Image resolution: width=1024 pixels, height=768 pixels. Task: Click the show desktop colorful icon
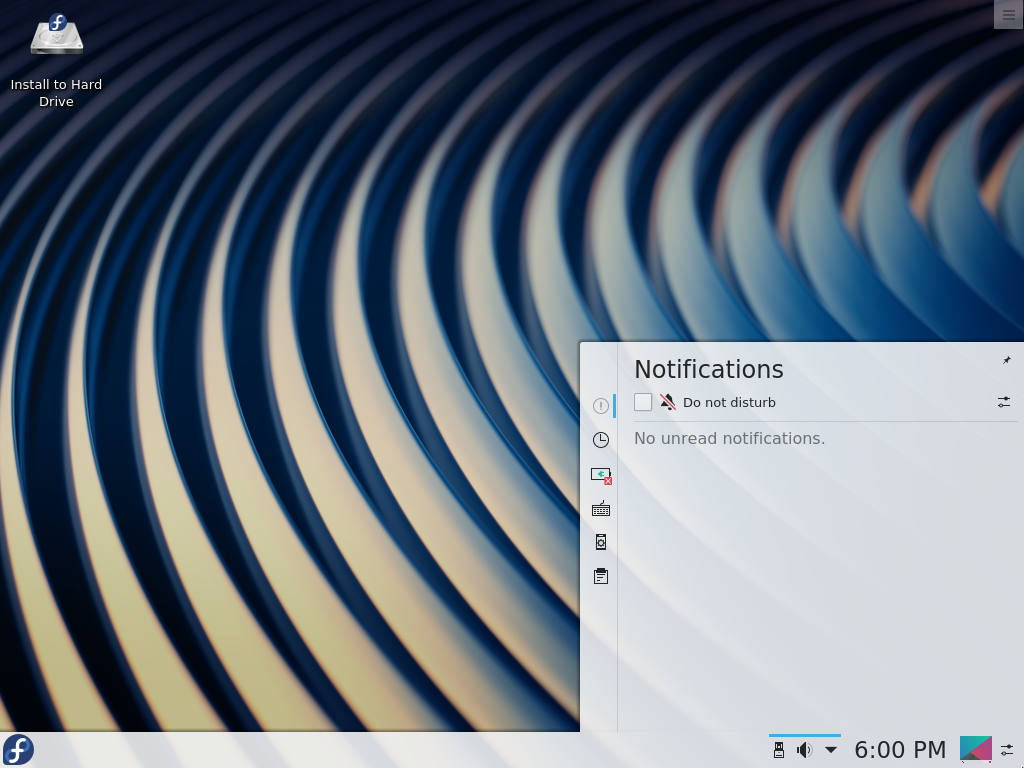click(976, 749)
